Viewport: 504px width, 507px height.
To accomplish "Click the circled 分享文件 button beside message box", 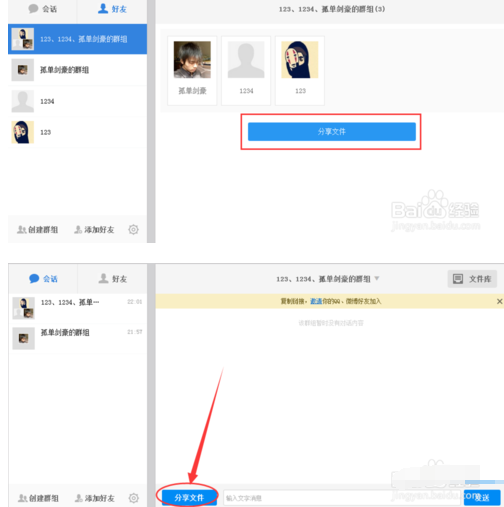I will [x=189, y=498].
